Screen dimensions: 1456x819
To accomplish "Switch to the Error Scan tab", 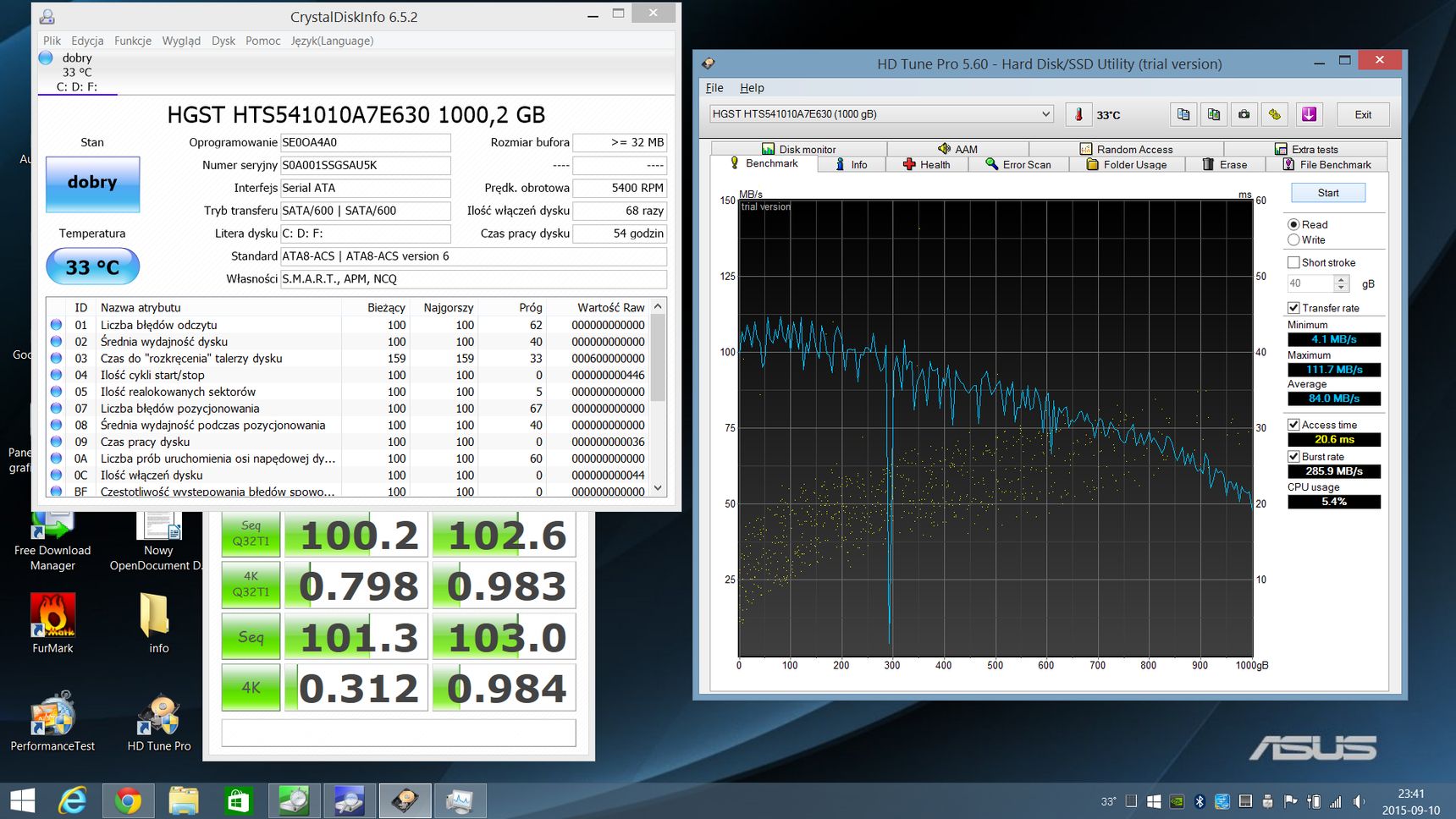I will pyautogui.click(x=1018, y=164).
